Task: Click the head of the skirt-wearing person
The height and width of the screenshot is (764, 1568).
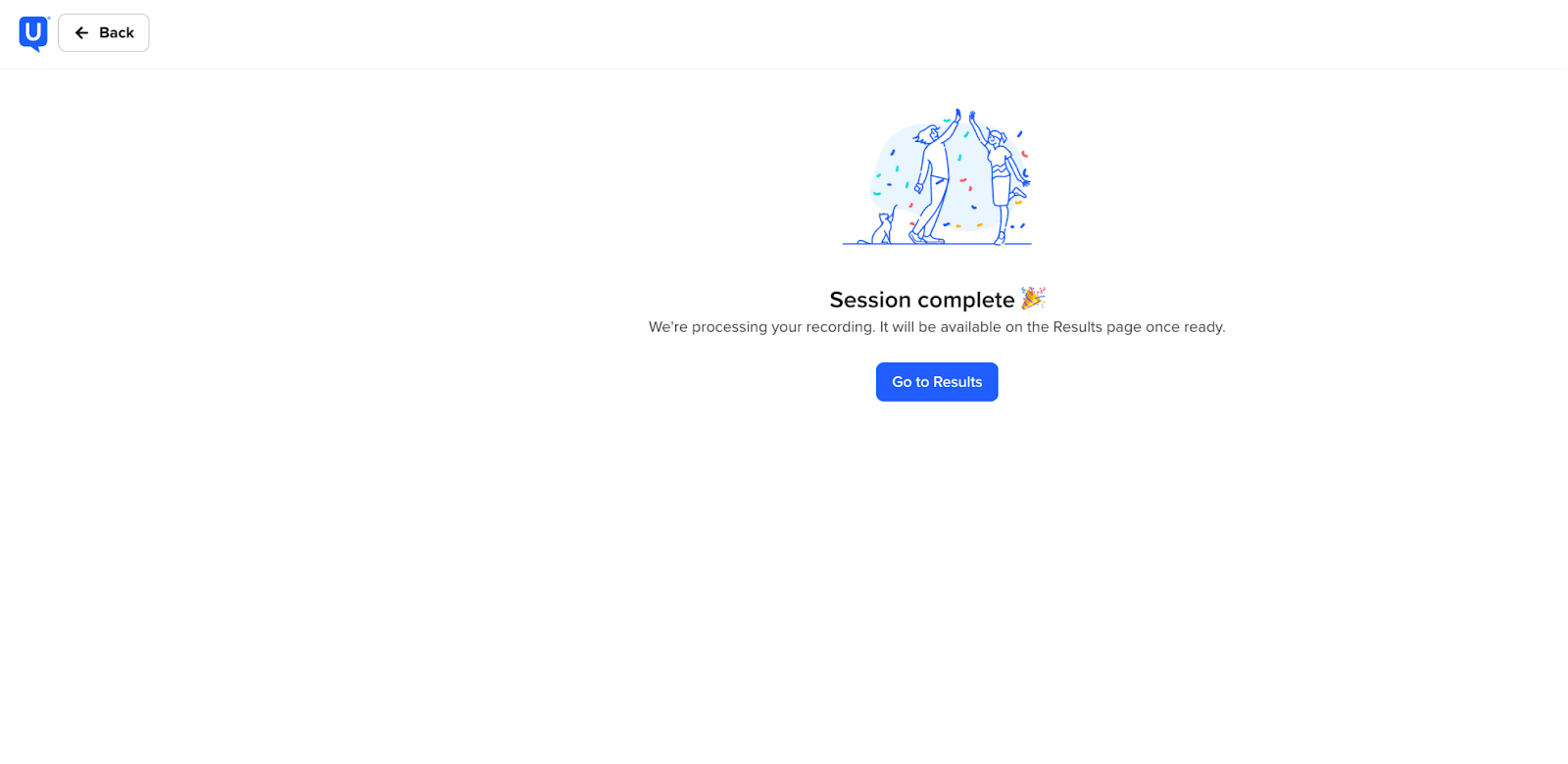Action: (x=997, y=138)
